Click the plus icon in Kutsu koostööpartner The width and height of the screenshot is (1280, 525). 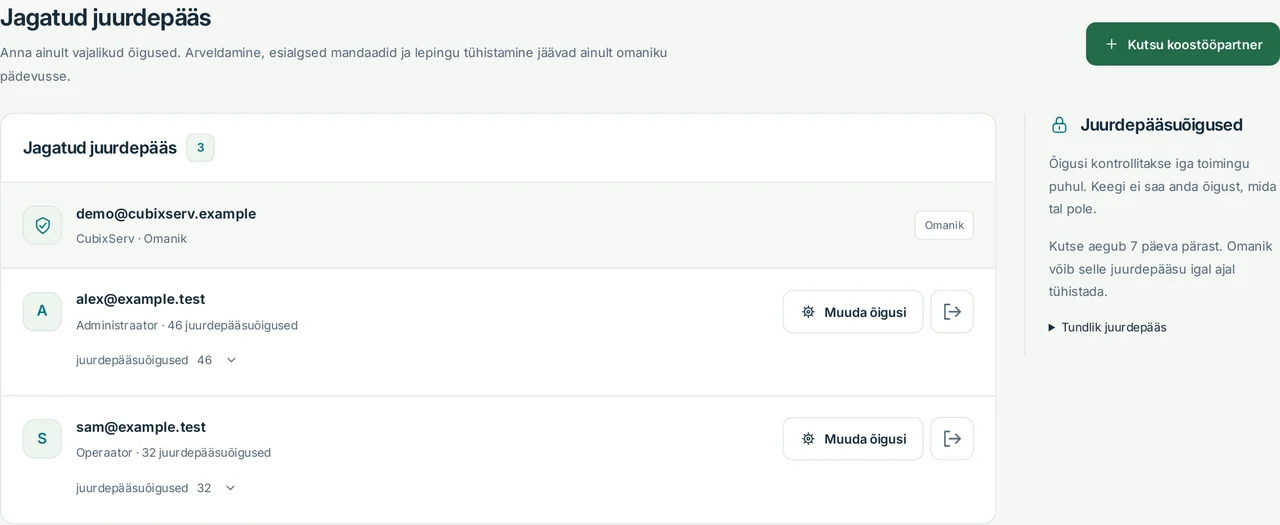coord(1111,44)
